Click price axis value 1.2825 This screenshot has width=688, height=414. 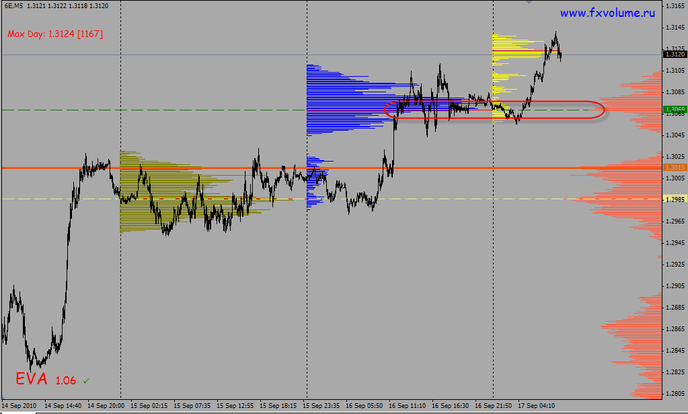pyautogui.click(x=675, y=372)
